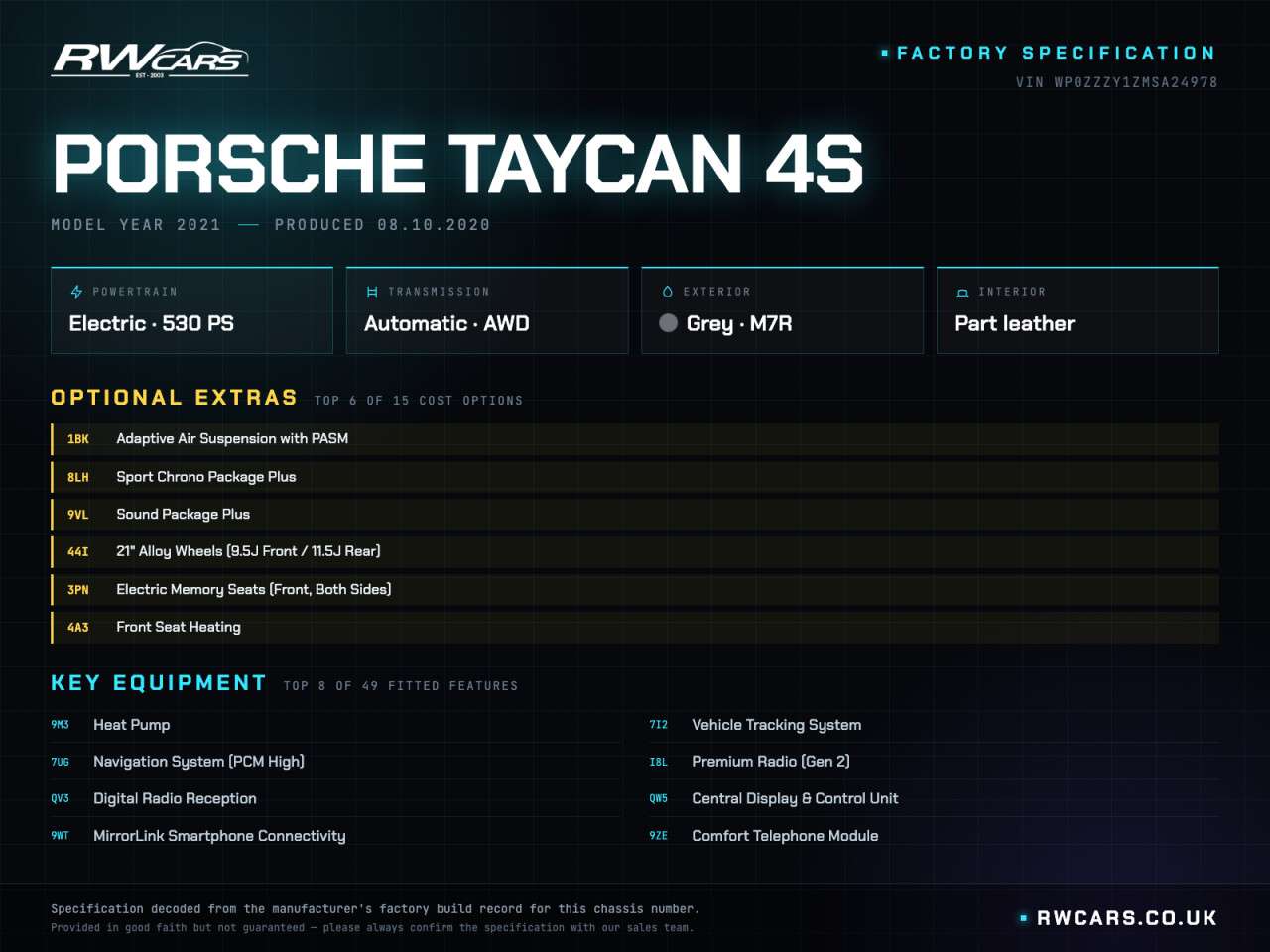Click the Automatic · AWD transmission card
This screenshot has height=952, width=1270.
click(487, 310)
